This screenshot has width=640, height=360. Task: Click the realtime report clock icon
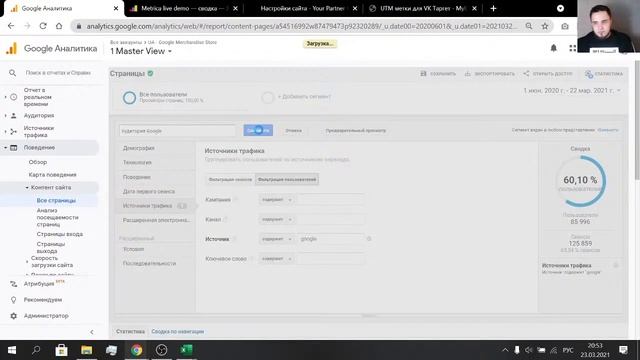[x=13, y=97]
